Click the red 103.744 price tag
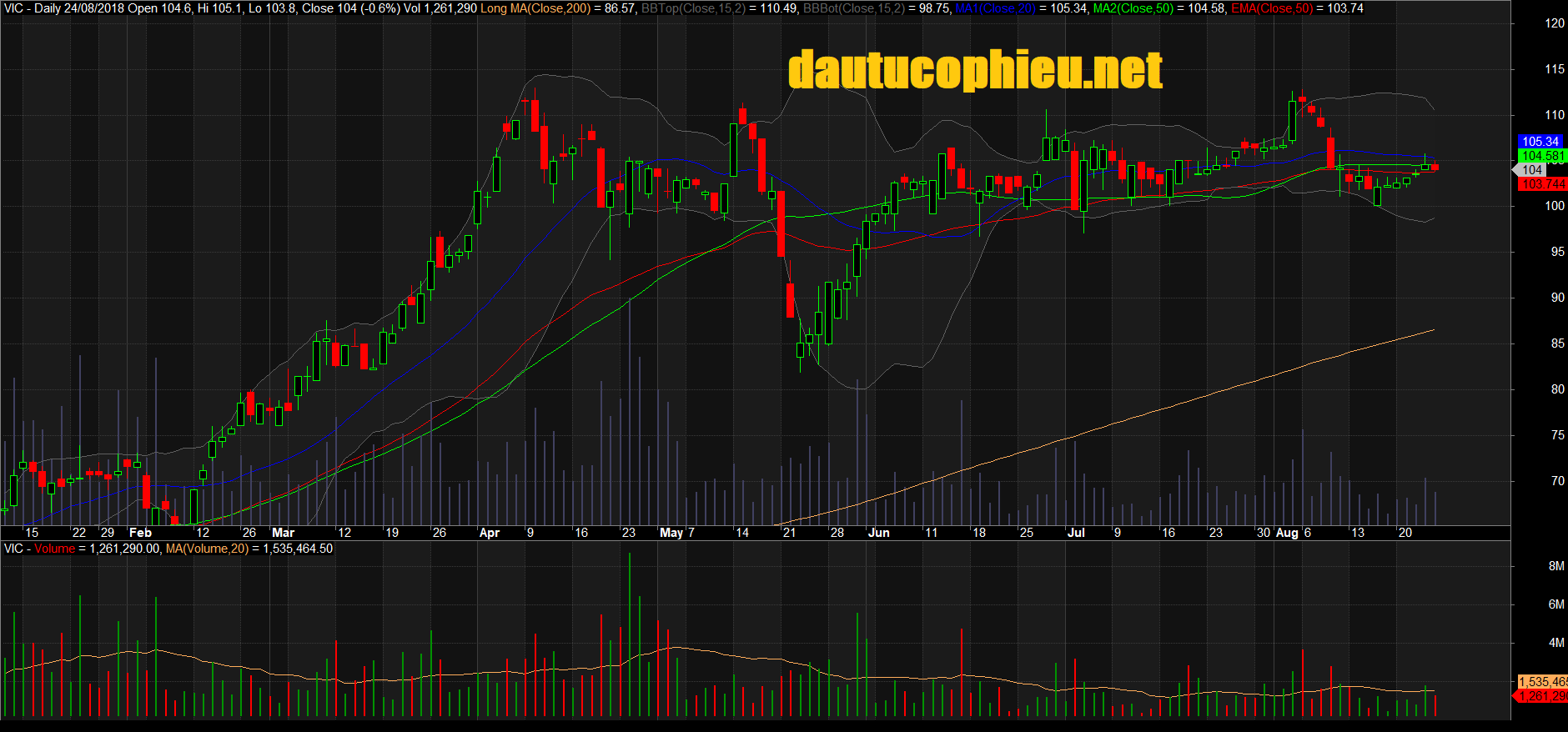 (x=1542, y=184)
